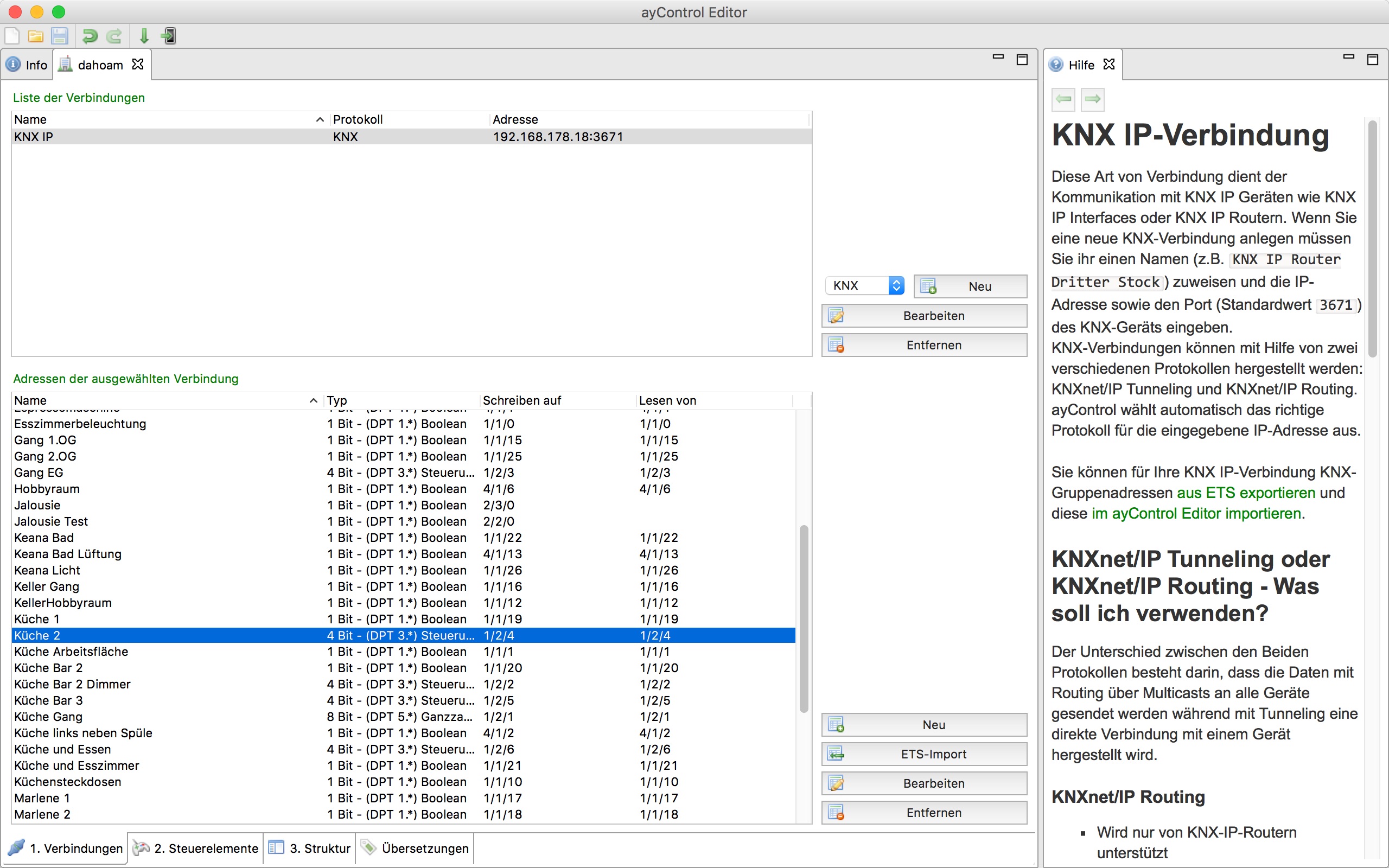Select the dahoam tab
Viewport: 1389px width, 868px height.
tap(100, 65)
